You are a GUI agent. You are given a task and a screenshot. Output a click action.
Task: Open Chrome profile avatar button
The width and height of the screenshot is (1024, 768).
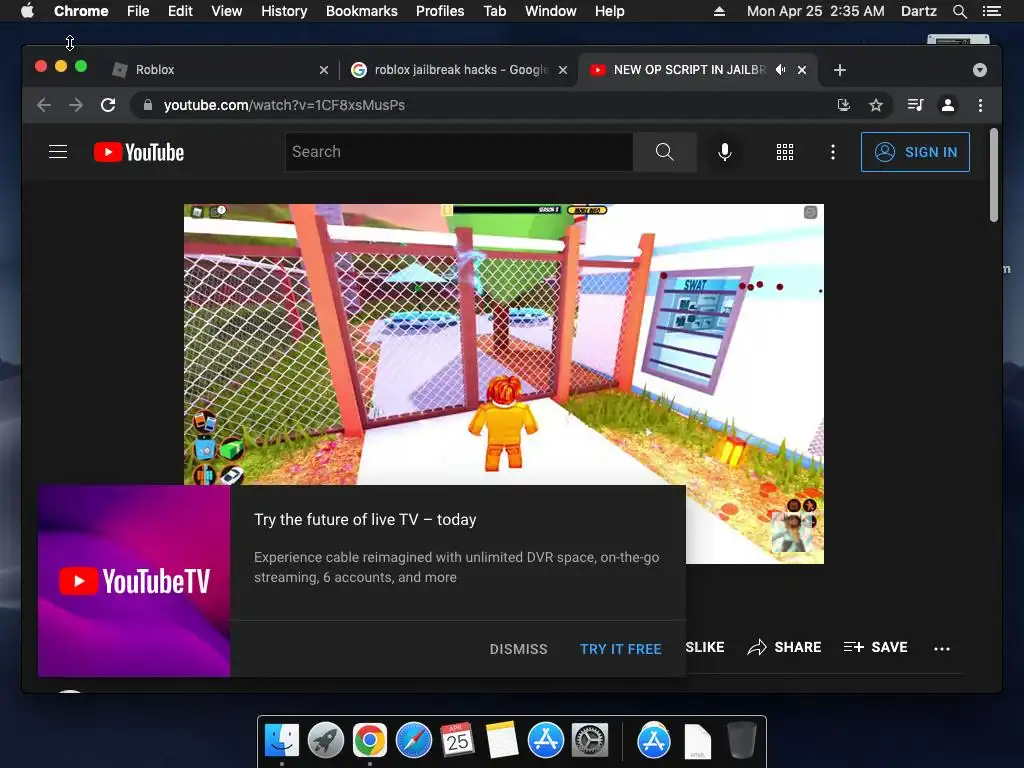pos(948,105)
